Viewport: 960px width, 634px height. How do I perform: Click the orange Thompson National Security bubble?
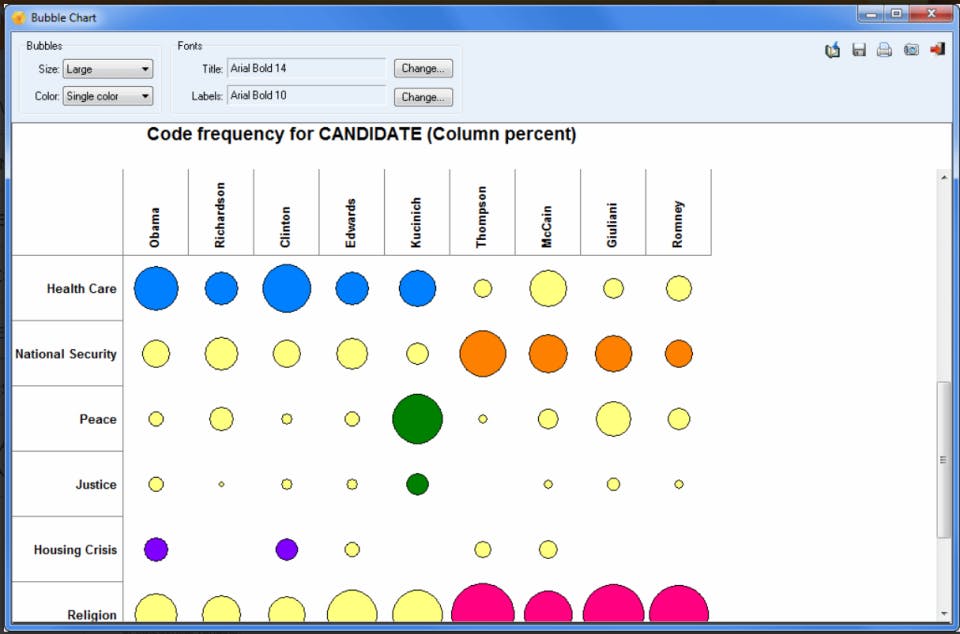click(482, 354)
